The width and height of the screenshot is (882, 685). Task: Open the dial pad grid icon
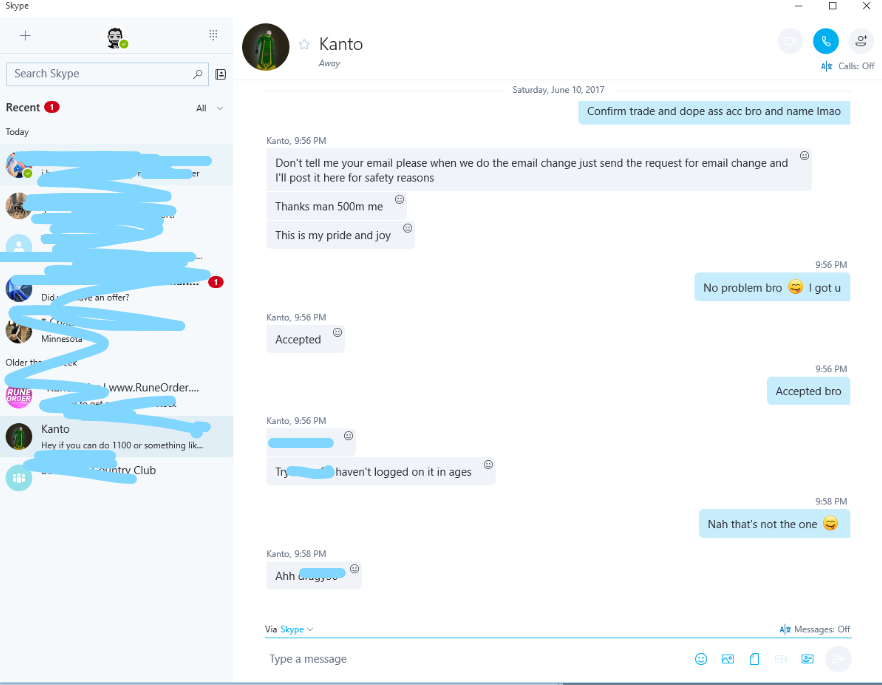point(213,35)
